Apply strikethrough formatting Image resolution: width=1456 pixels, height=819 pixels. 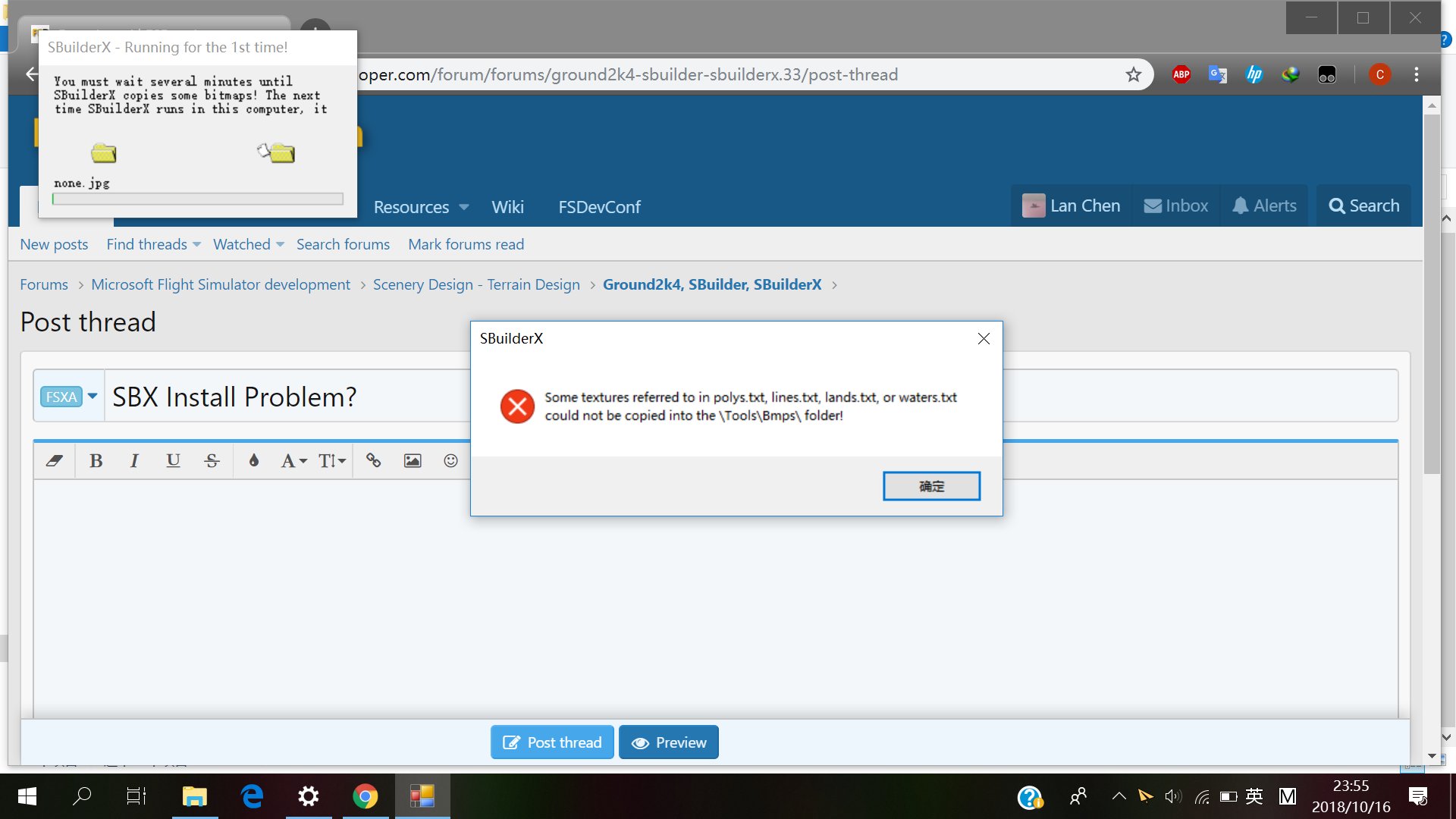coord(212,460)
